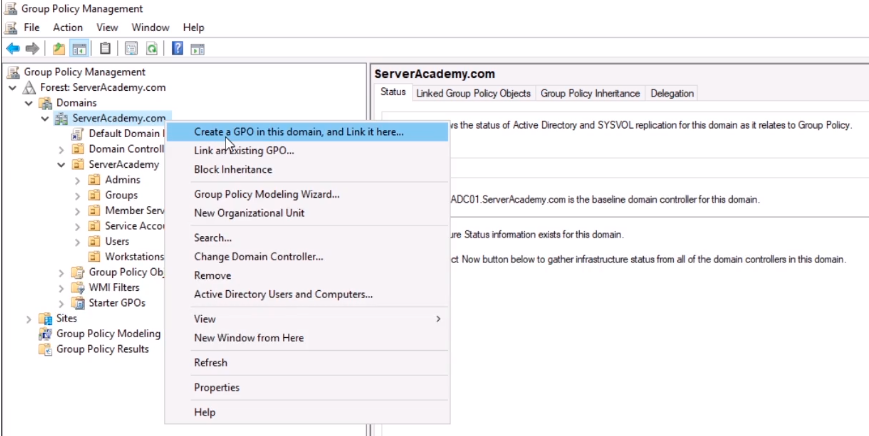The image size is (869, 436).
Task: Toggle the Show/Hide Console Tree icon
Action: 78,48
